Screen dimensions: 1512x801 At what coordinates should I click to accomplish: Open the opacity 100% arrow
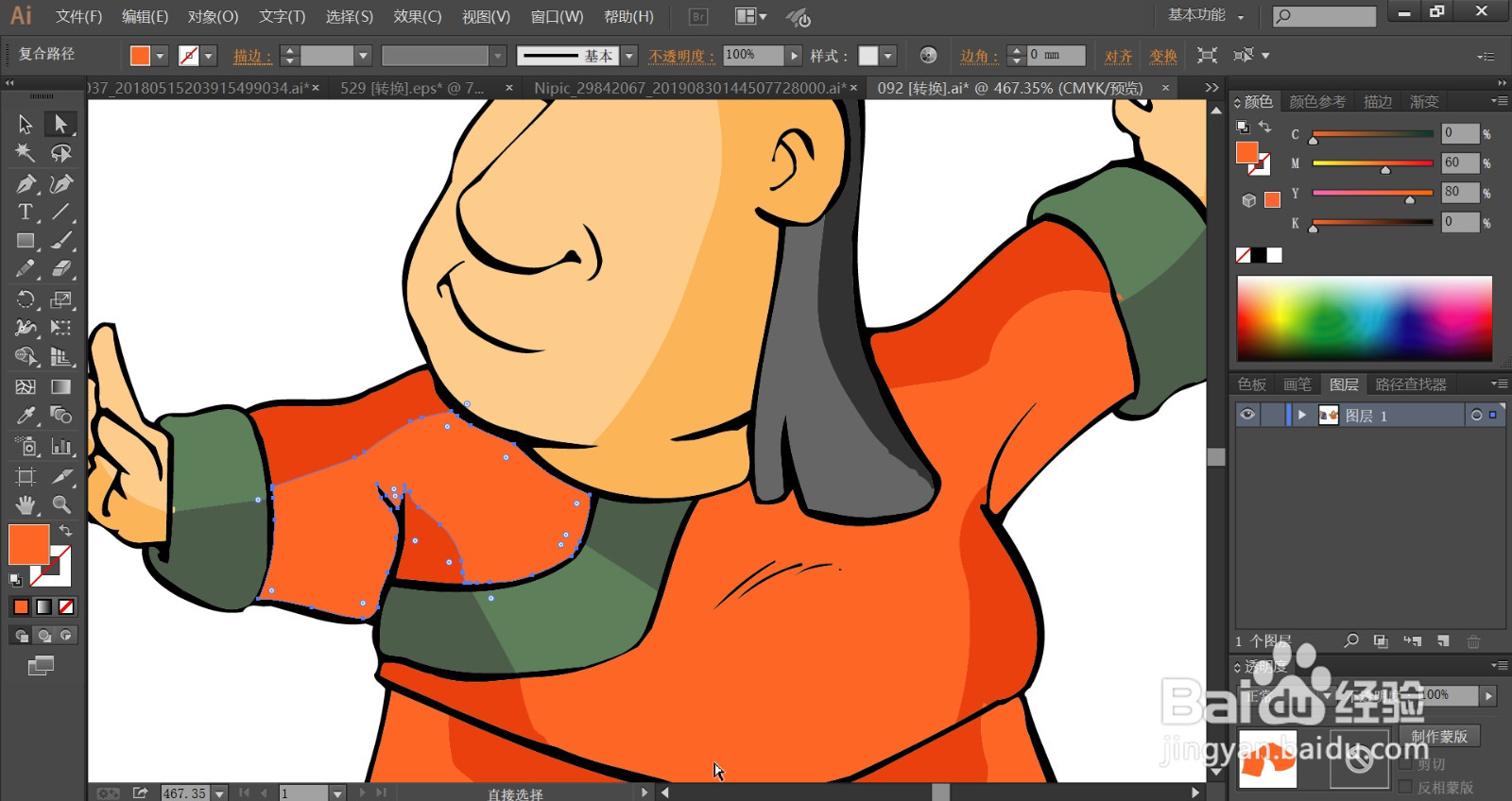coord(795,56)
